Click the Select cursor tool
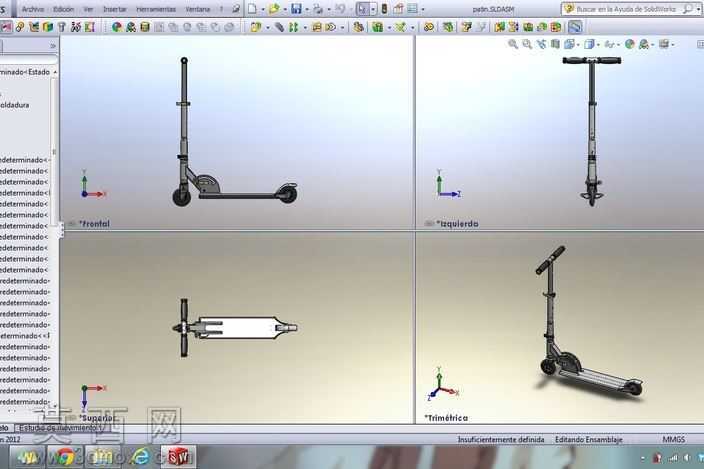The height and width of the screenshot is (469, 704). pyautogui.click(x=363, y=9)
